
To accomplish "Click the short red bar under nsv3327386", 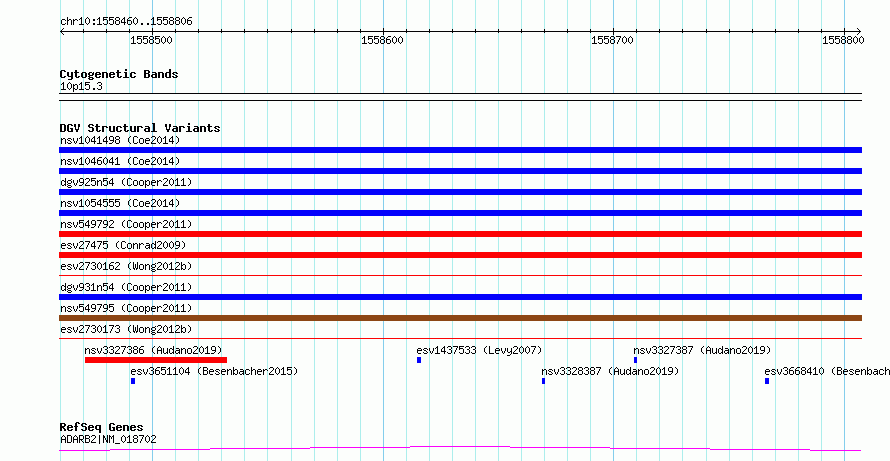I will [x=156, y=360].
